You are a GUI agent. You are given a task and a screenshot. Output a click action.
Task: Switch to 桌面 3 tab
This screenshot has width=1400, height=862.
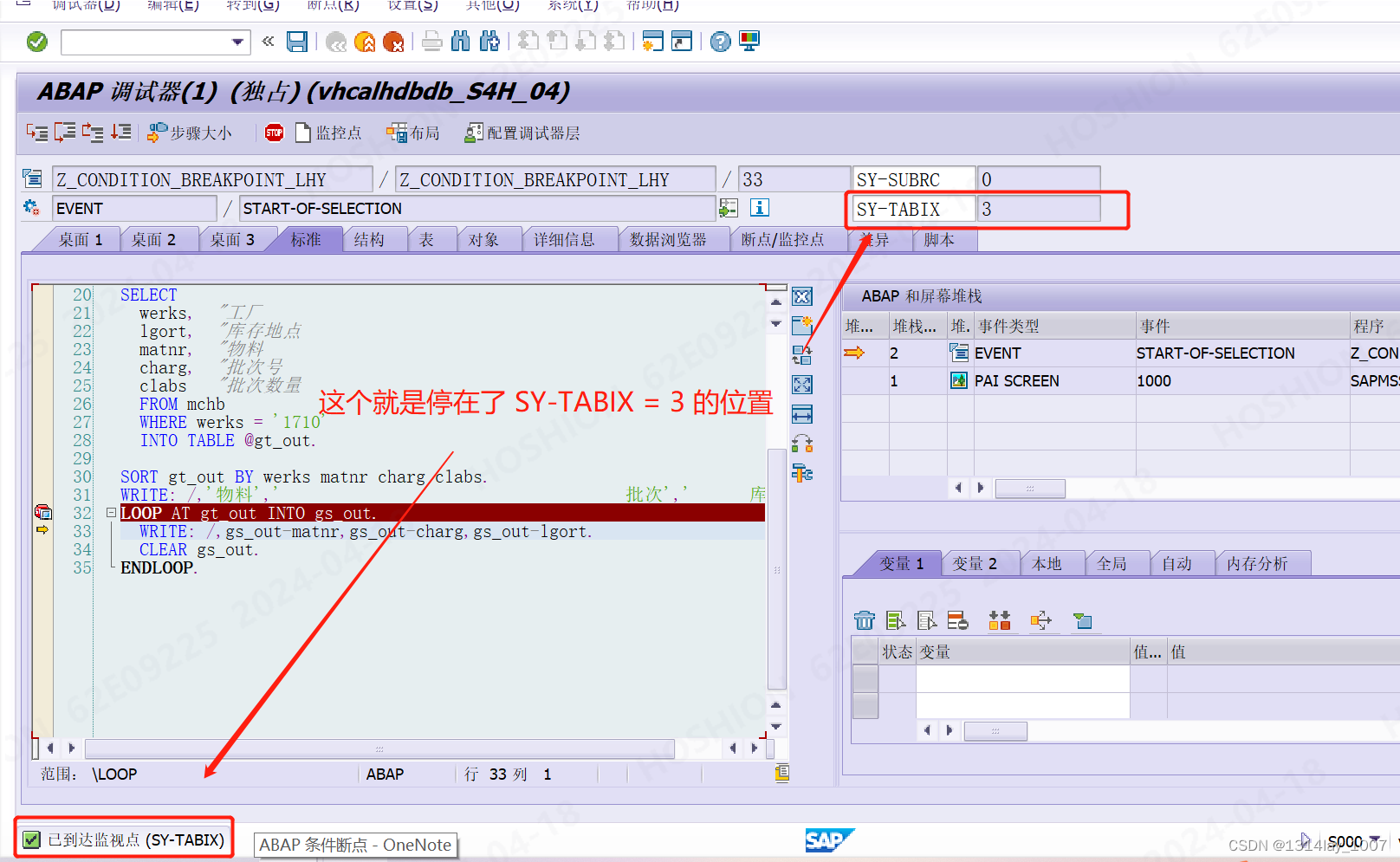pos(232,240)
